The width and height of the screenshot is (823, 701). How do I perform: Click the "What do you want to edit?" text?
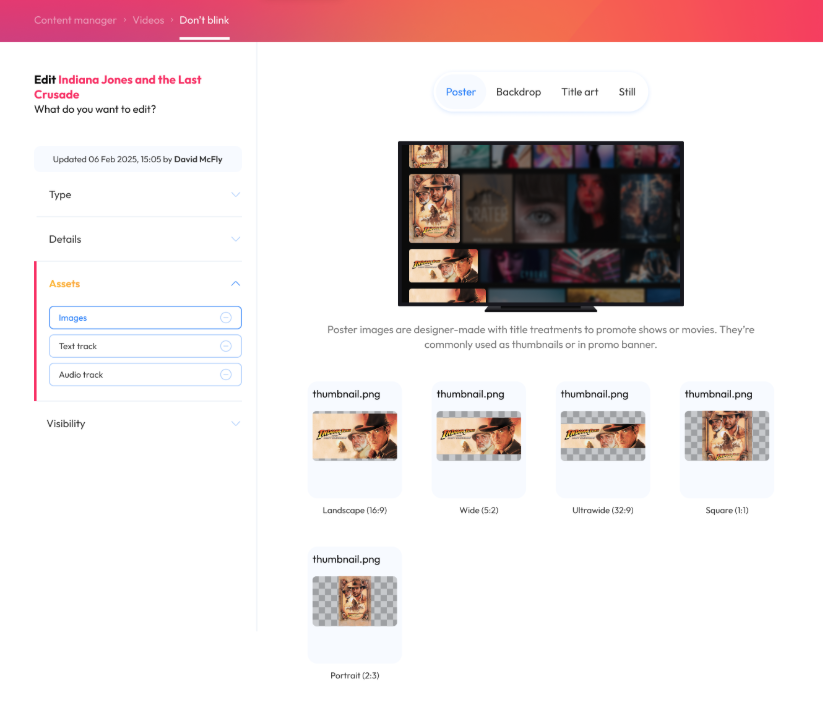click(95, 109)
